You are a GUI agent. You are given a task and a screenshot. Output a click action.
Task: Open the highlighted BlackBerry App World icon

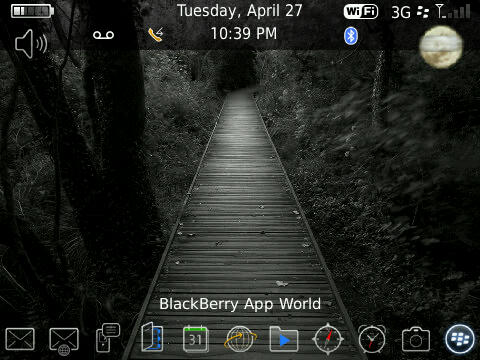tap(460, 339)
